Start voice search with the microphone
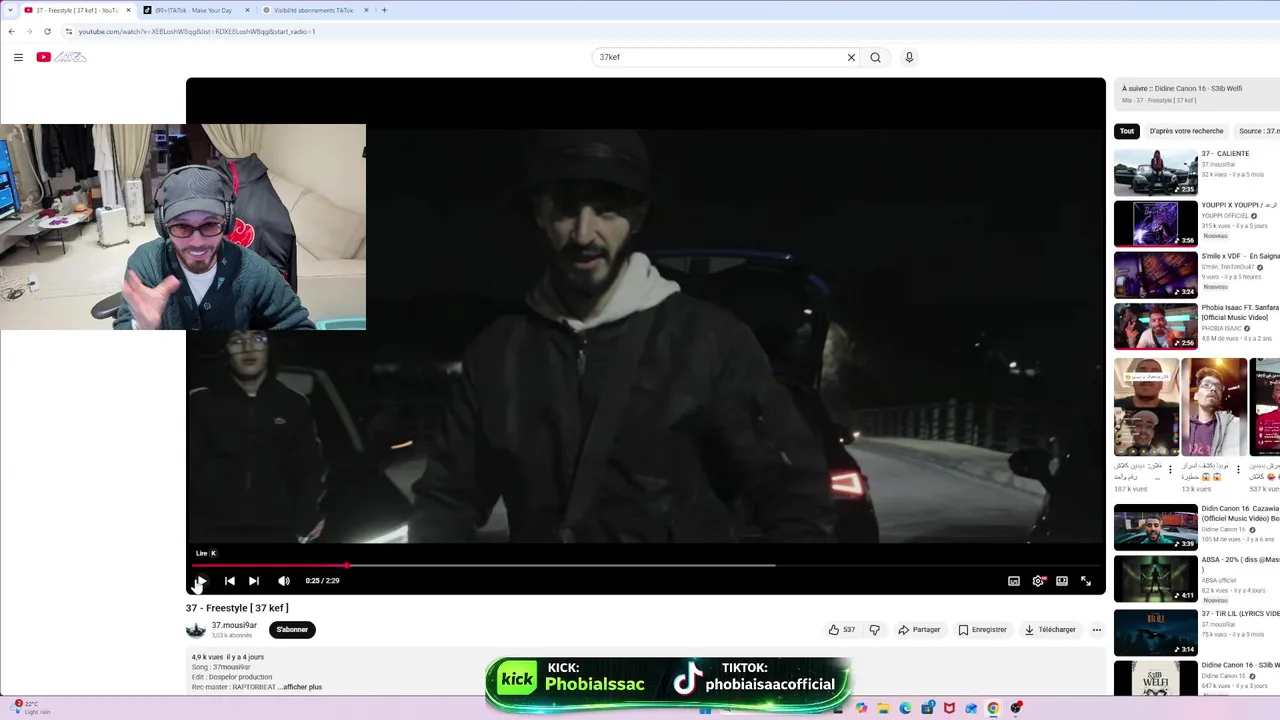This screenshot has height=720, width=1280. coord(909,57)
